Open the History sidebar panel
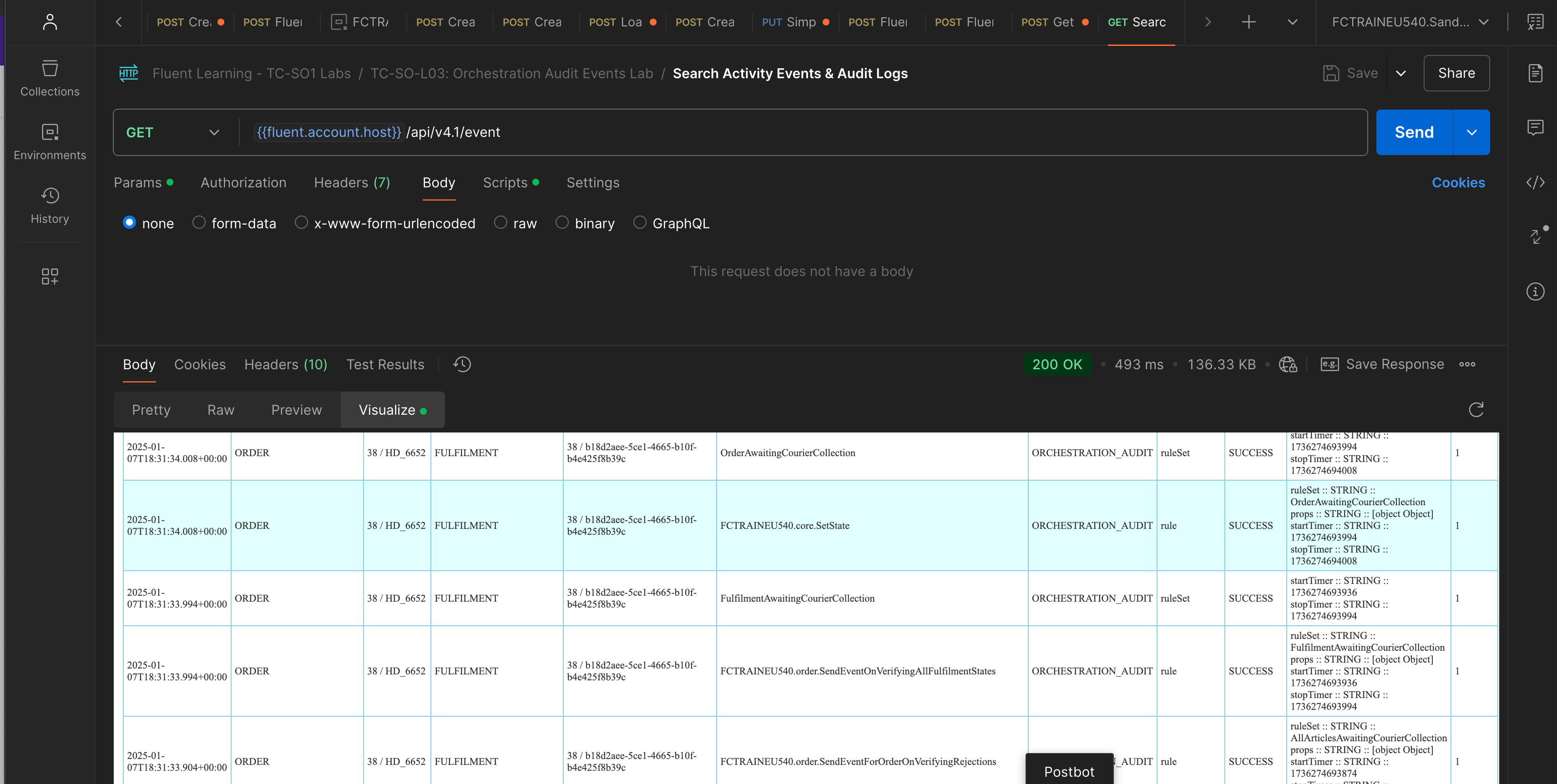 (x=50, y=206)
